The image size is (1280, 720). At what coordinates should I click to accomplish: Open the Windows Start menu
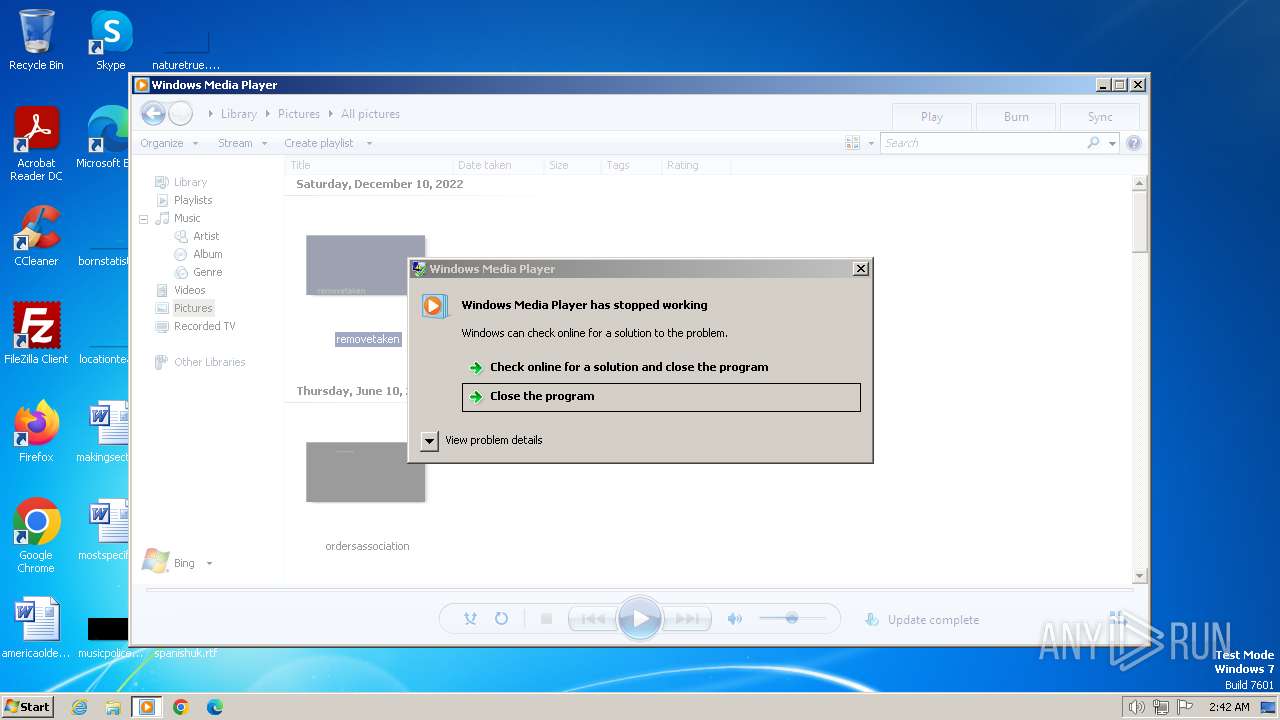click(28, 707)
